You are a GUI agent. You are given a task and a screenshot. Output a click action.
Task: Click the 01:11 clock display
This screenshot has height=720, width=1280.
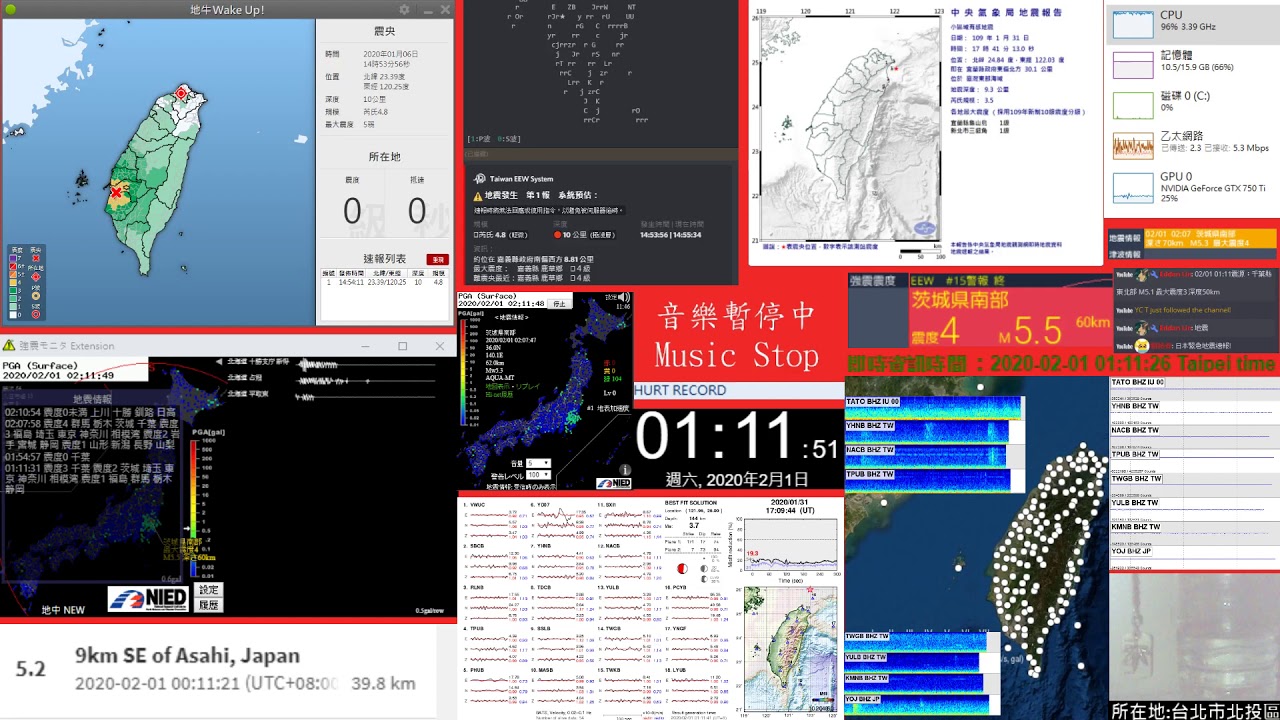coord(738,438)
